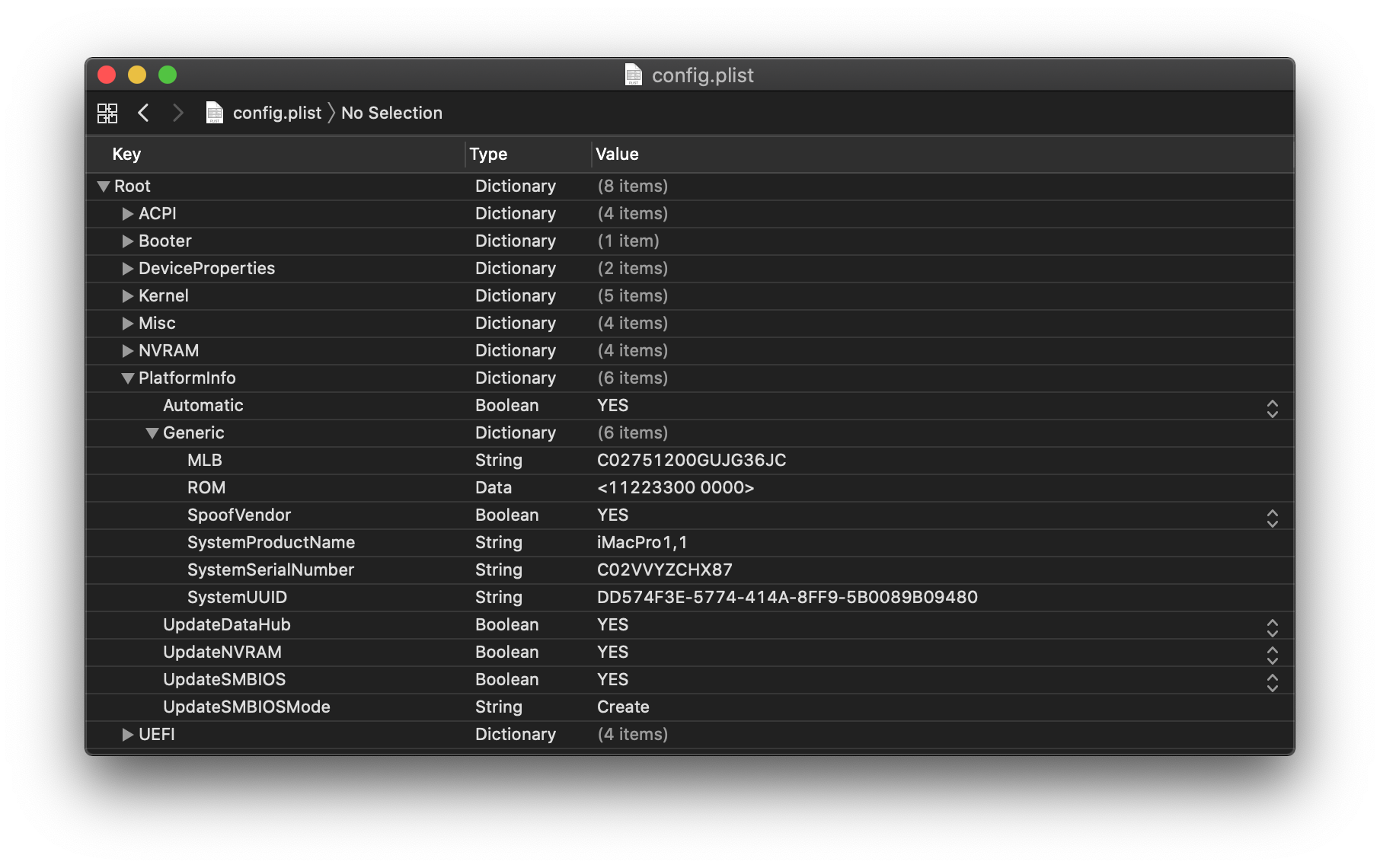The image size is (1380, 868).
Task: Click the related items grid icon
Action: (x=107, y=113)
